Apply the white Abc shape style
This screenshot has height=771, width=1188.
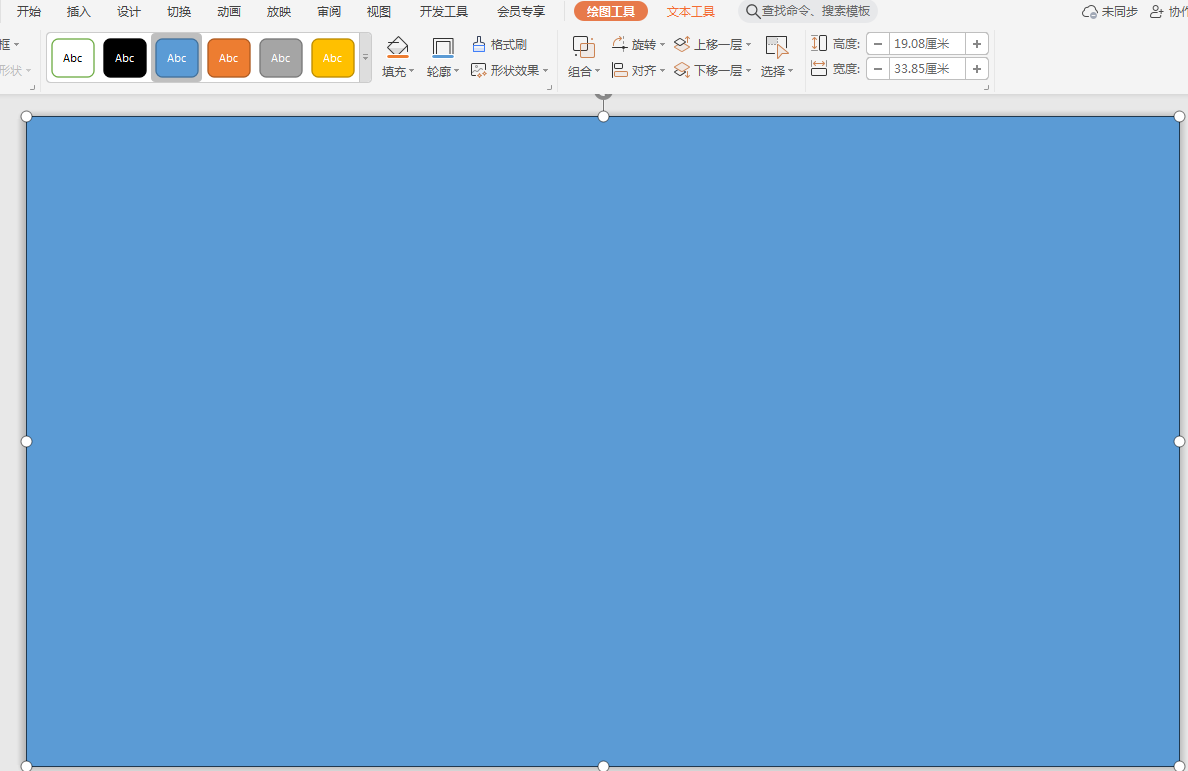click(x=73, y=58)
